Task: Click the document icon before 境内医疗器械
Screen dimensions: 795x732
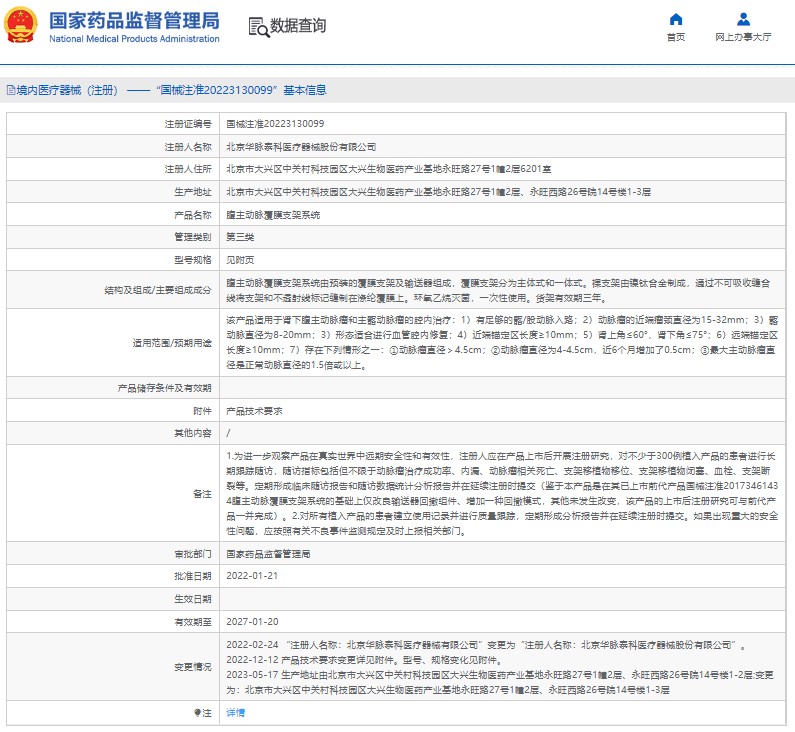Action: (x=10, y=90)
